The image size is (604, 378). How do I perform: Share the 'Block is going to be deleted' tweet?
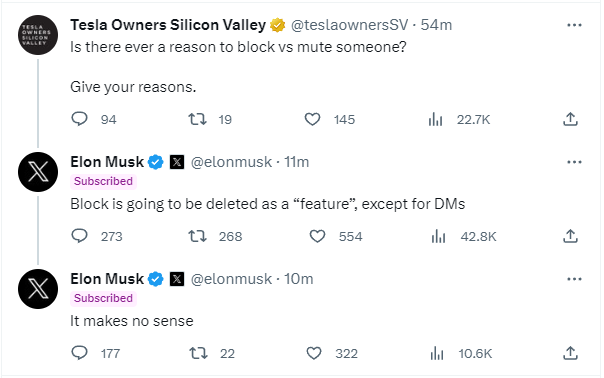(x=570, y=236)
